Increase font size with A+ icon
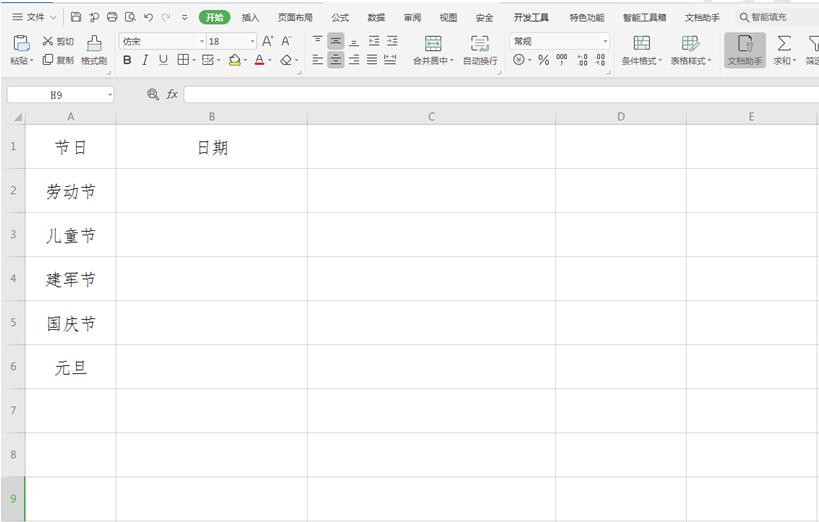 point(267,41)
